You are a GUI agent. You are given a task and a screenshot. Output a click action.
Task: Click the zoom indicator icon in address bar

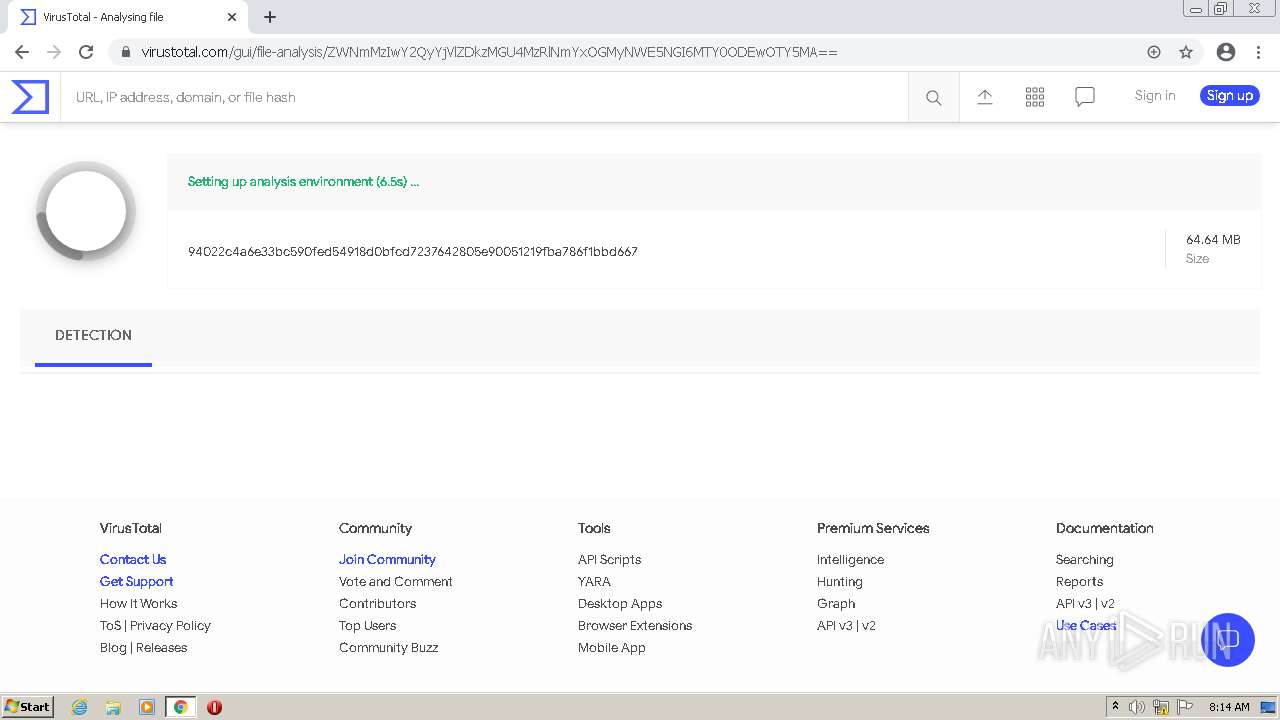(x=1154, y=52)
